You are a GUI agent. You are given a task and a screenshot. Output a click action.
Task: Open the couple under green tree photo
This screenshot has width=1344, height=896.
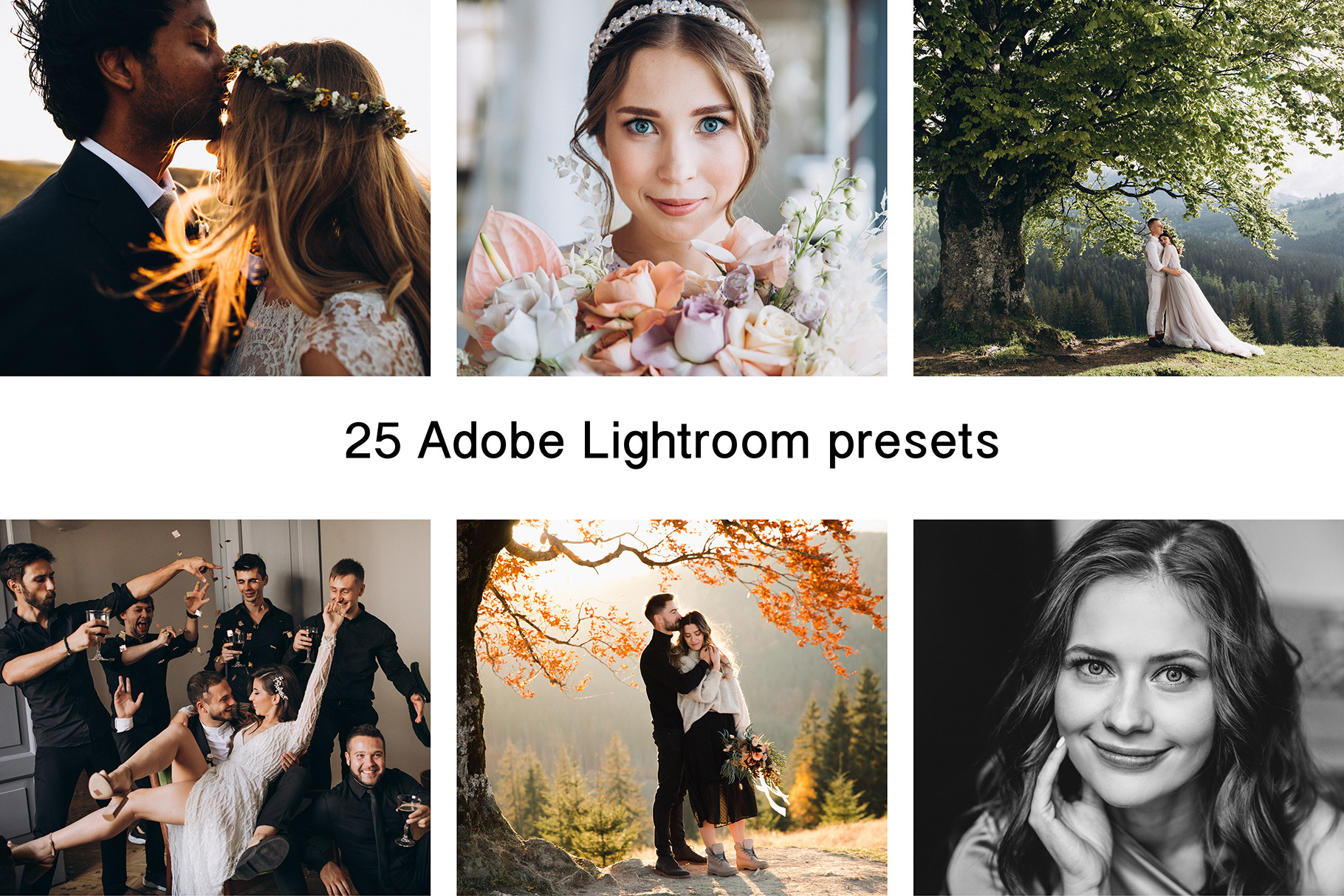[x=1128, y=187]
